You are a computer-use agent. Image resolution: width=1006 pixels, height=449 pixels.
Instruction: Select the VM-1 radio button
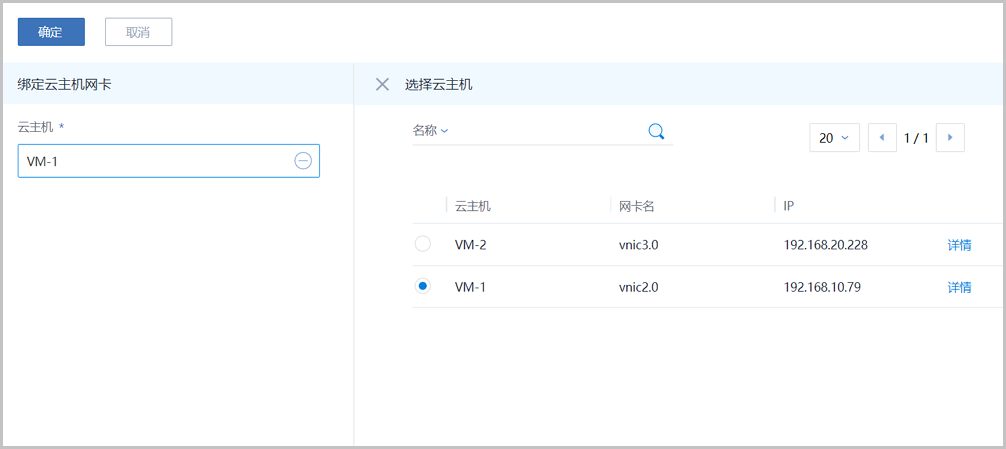pyautogui.click(x=423, y=286)
